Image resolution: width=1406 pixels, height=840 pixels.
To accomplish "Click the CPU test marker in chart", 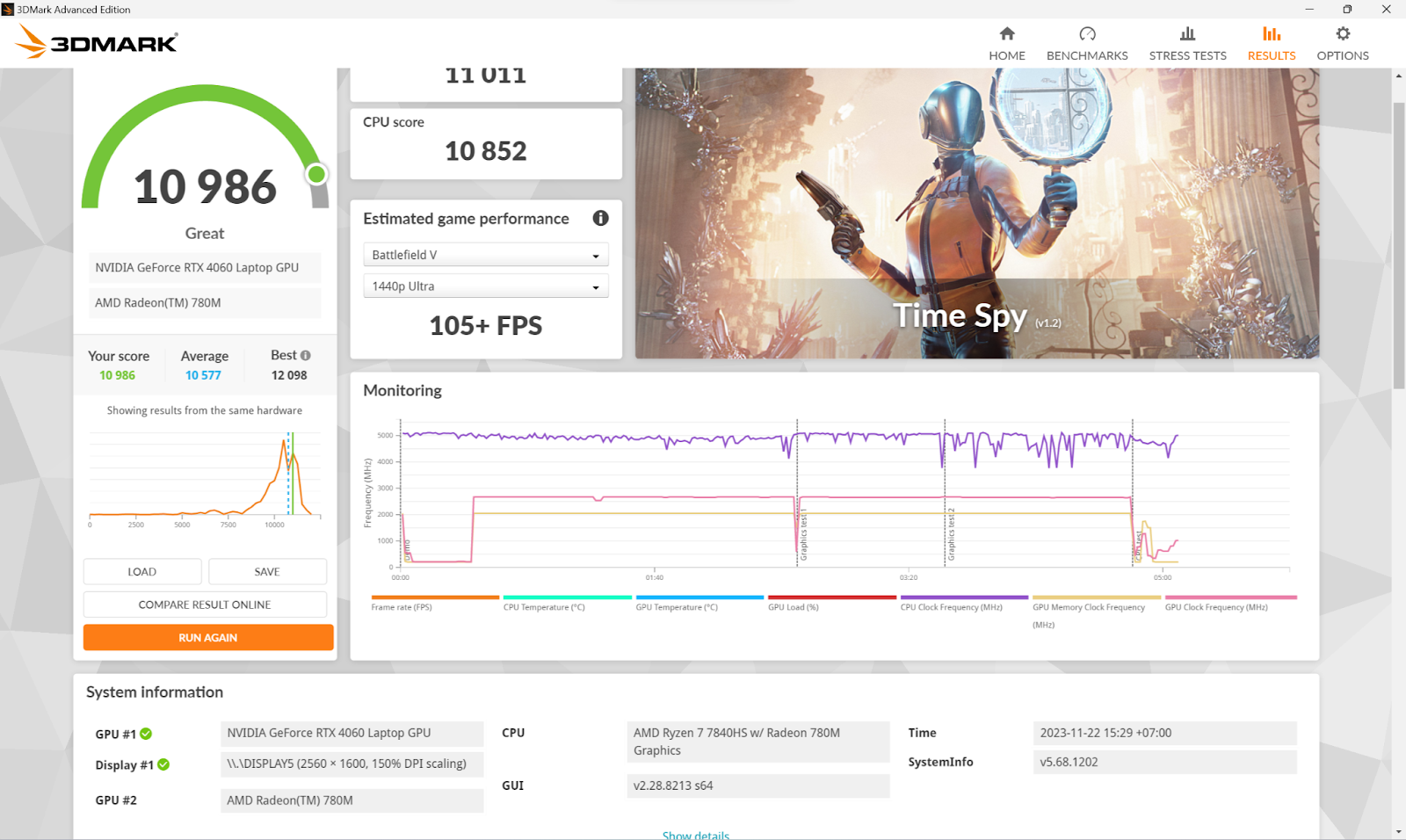I will 1139,546.
